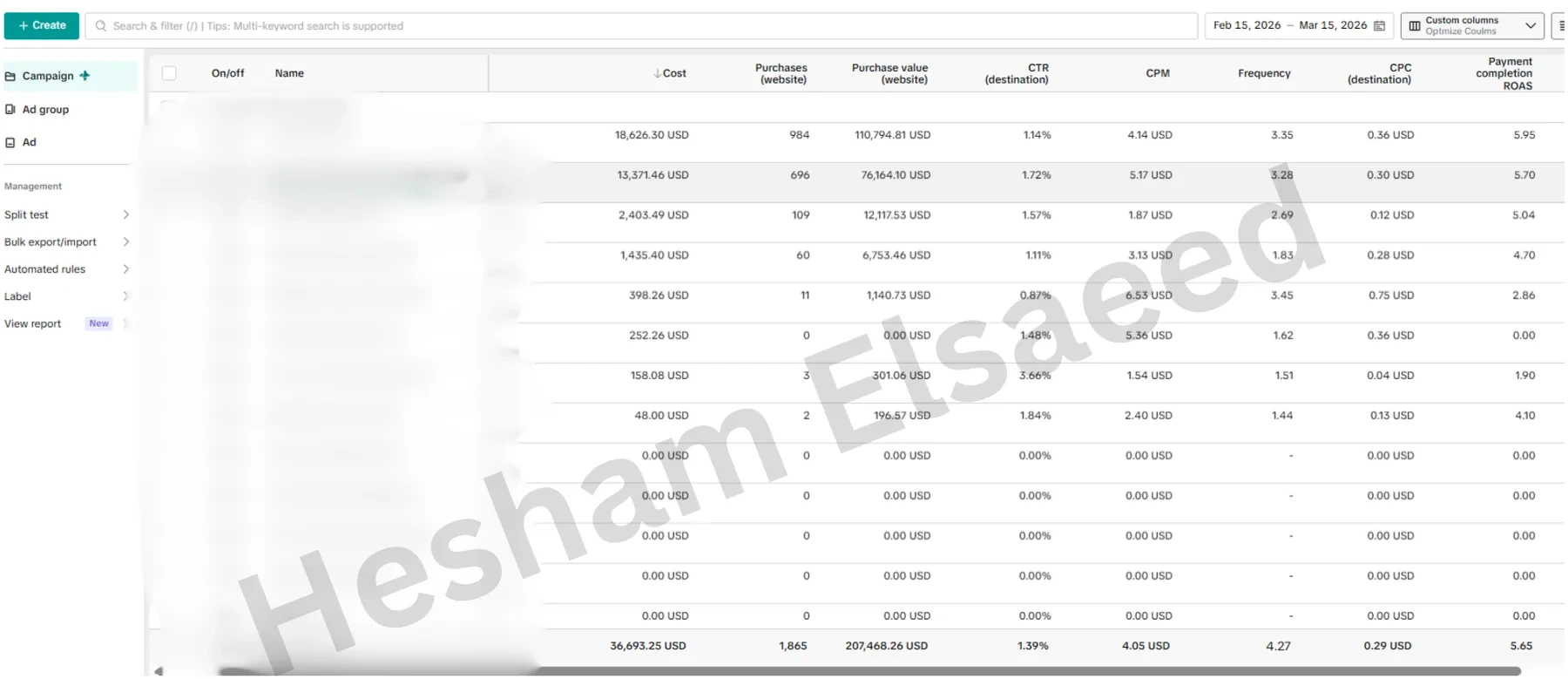The width and height of the screenshot is (1568, 679).
Task: Click the On/off column header
Action: point(227,73)
